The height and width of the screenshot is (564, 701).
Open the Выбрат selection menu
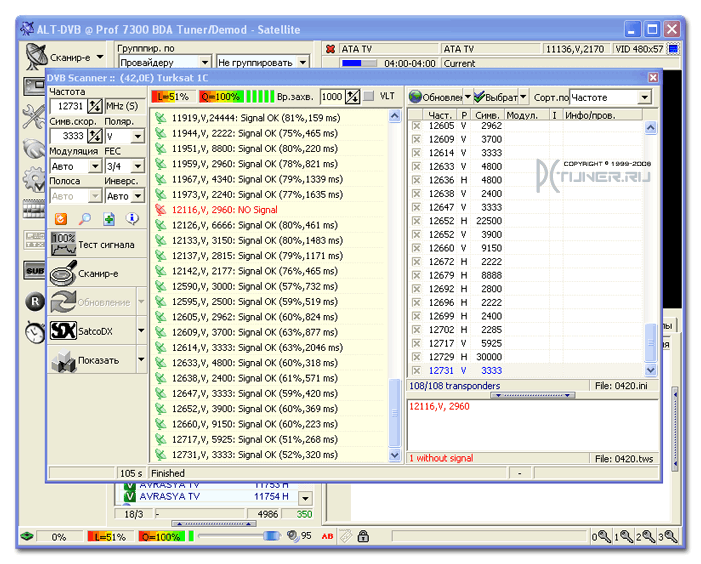524,97
